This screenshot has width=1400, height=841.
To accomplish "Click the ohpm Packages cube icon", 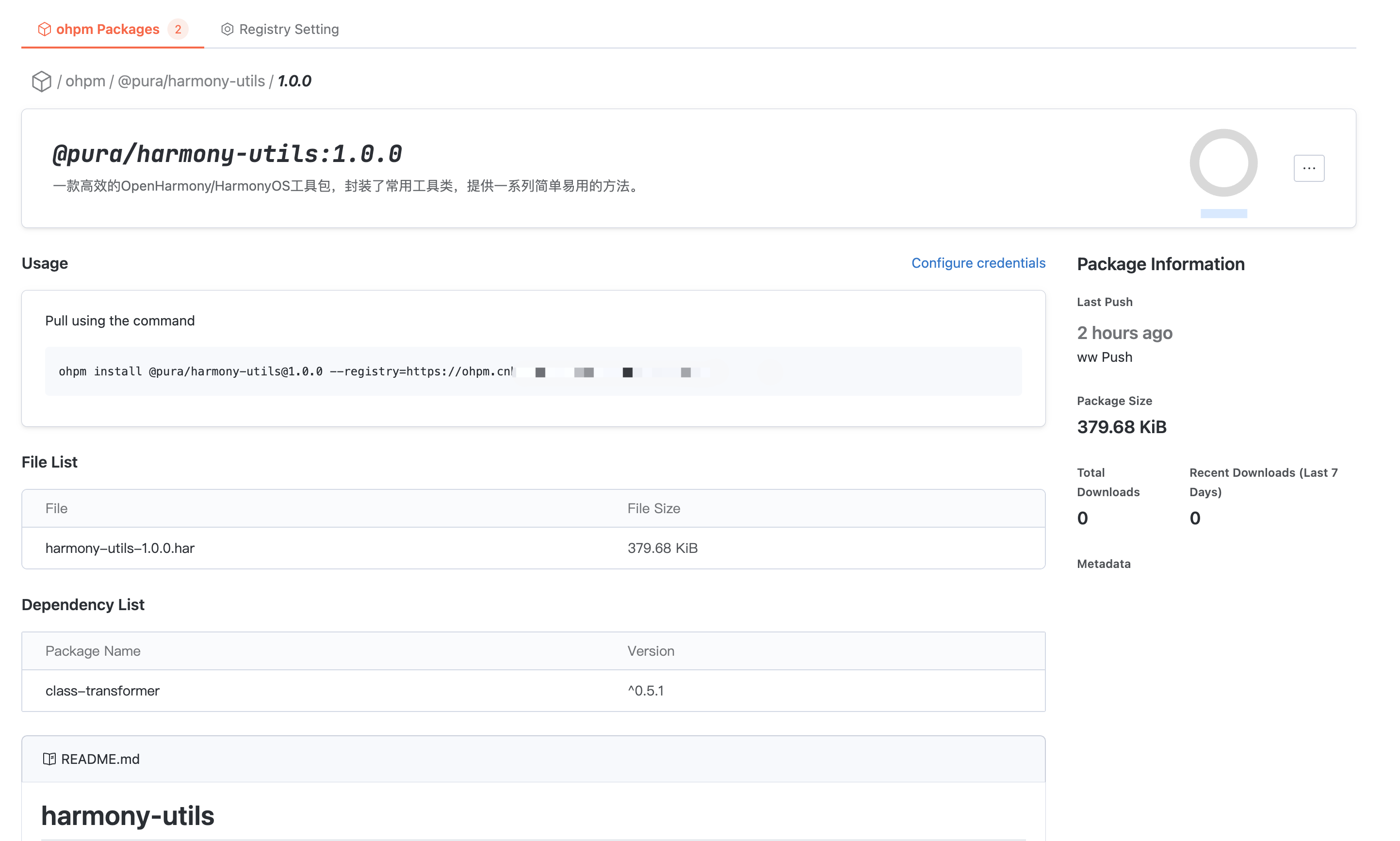I will pos(44,29).
